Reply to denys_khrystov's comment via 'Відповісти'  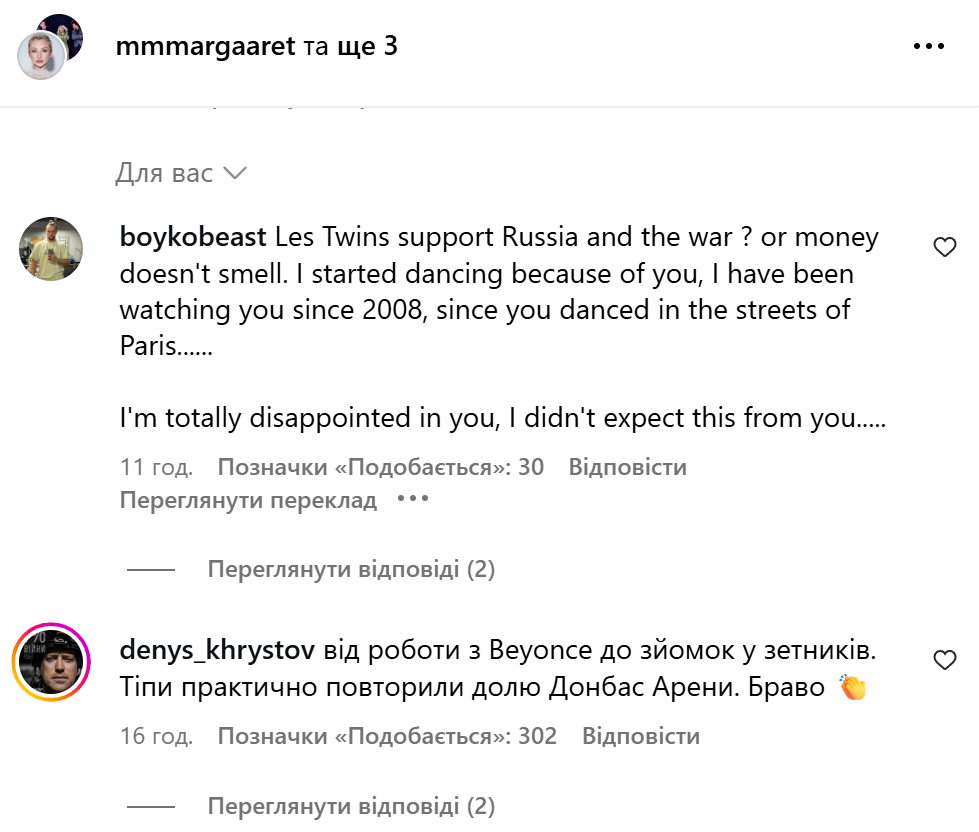click(640, 737)
